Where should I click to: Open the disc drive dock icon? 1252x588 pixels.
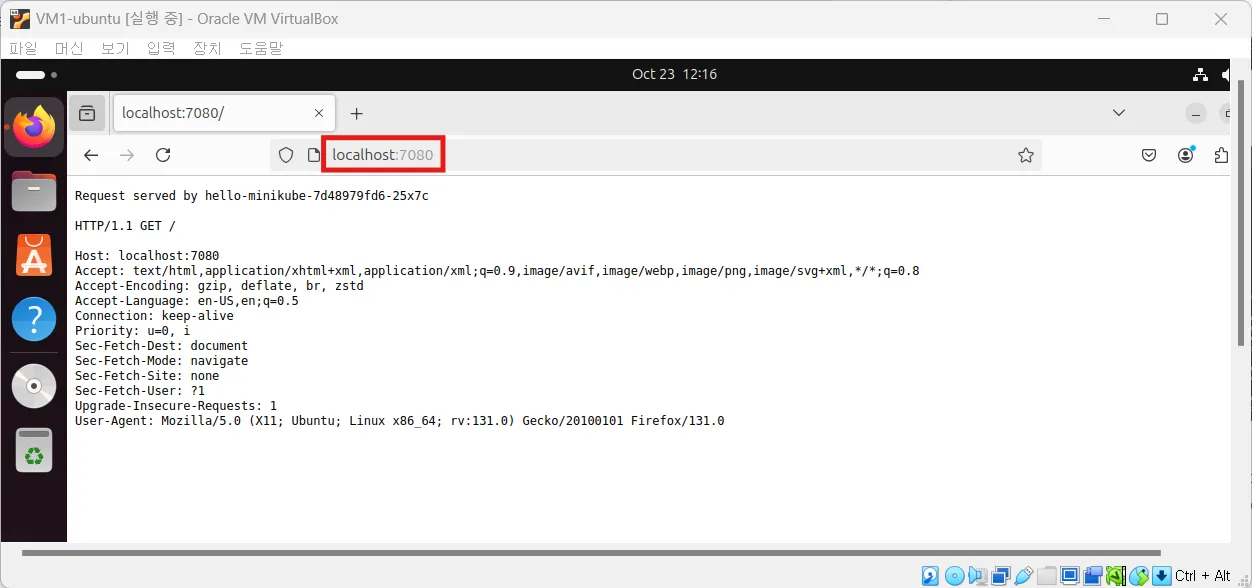34,386
